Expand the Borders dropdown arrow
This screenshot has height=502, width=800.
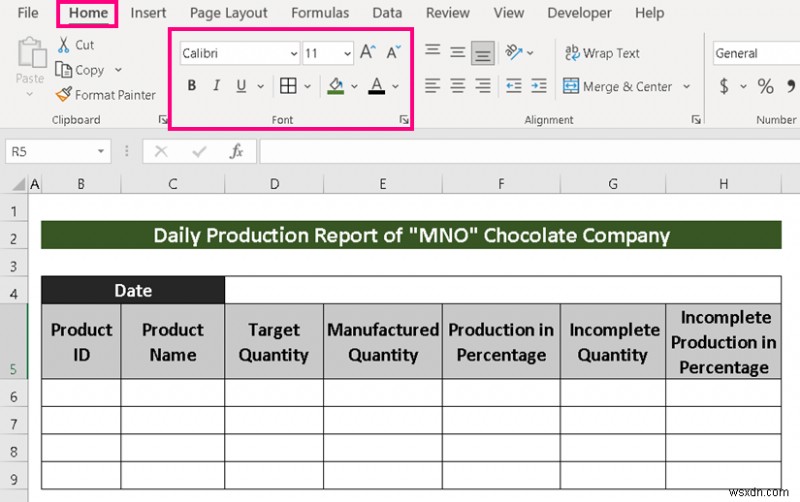[308, 86]
